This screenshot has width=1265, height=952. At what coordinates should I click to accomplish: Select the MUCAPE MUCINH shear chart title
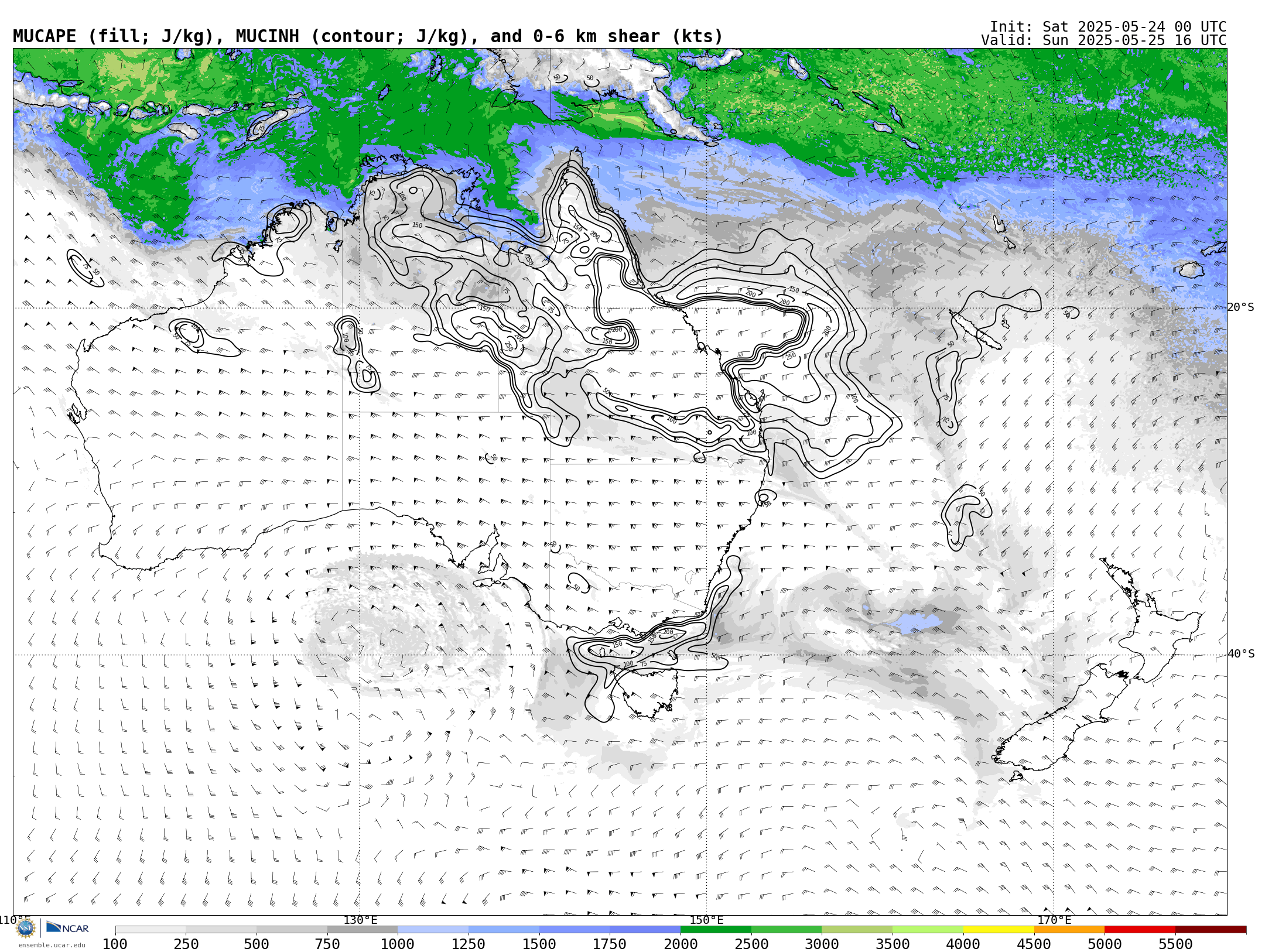point(368,36)
